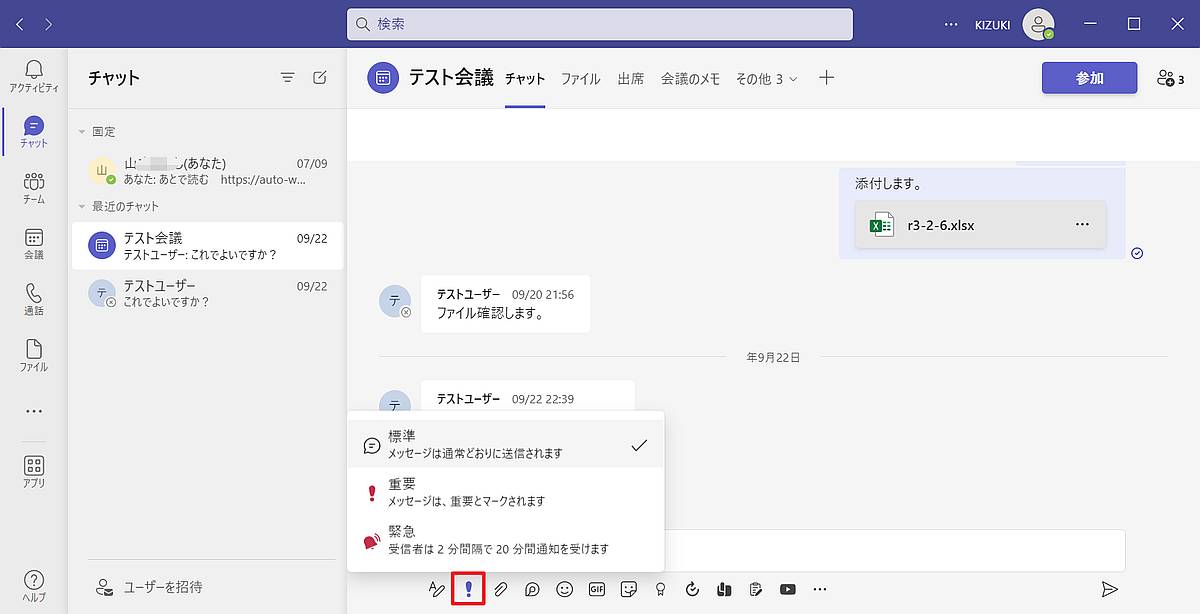The image size is (1200, 614).
Task: Open the YouTube icon in compose toolbar
Action: (x=788, y=589)
